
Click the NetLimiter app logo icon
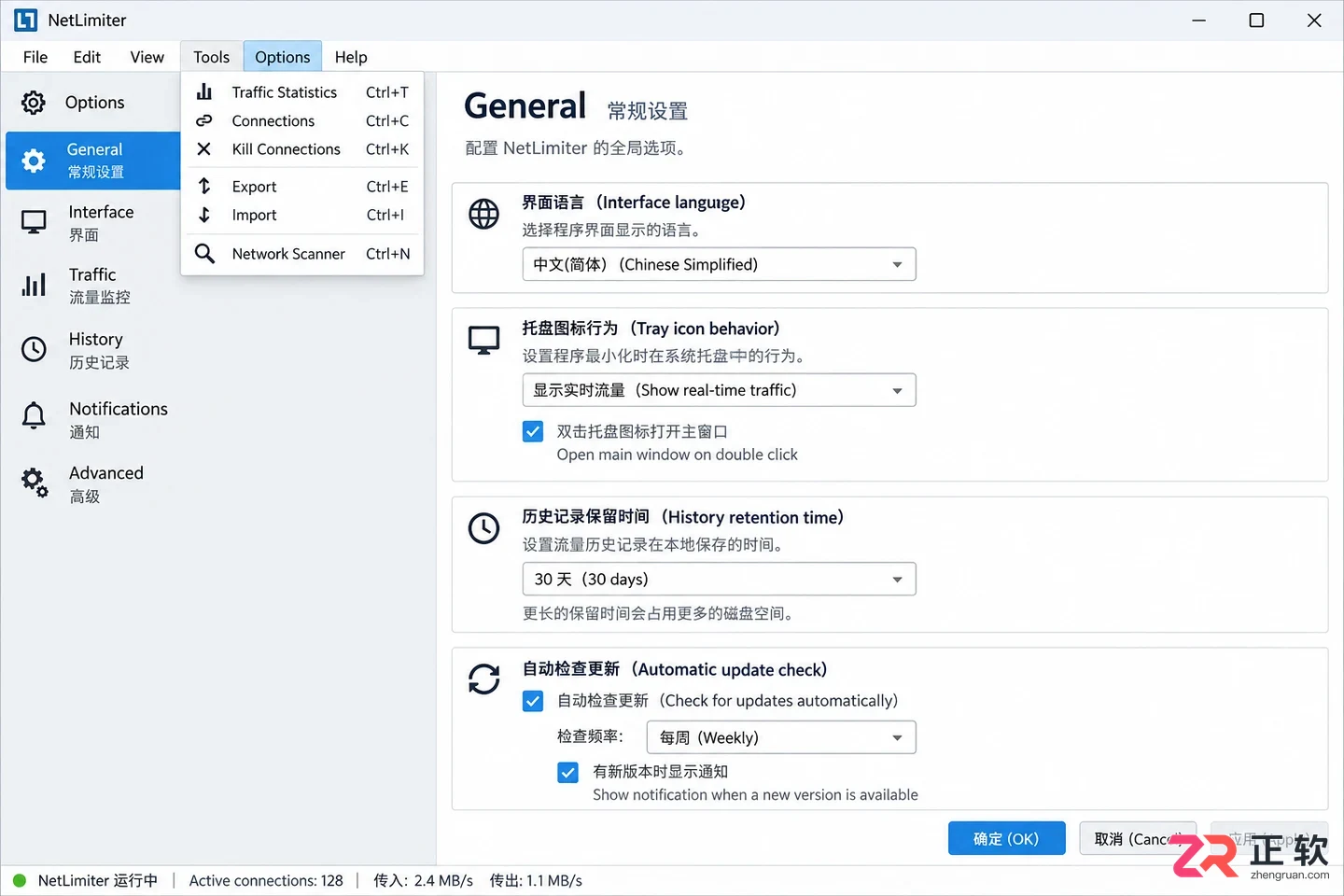(26, 20)
